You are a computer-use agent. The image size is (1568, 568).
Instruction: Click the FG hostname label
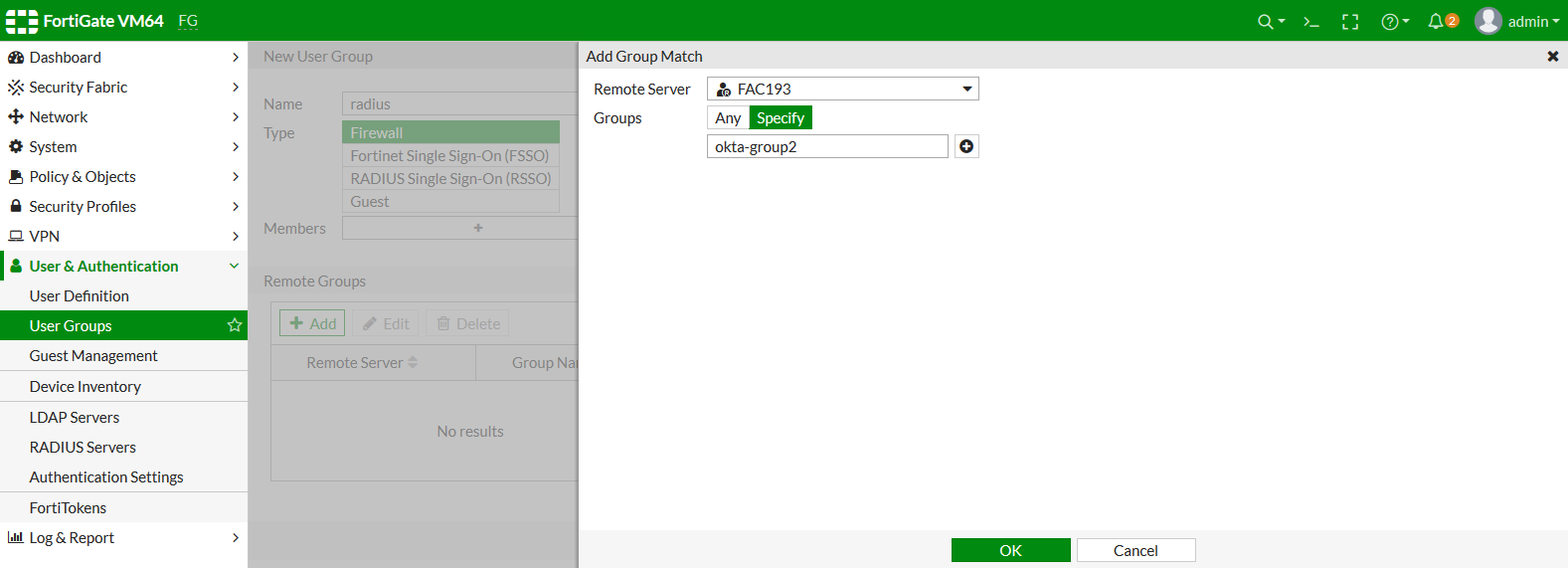click(188, 21)
